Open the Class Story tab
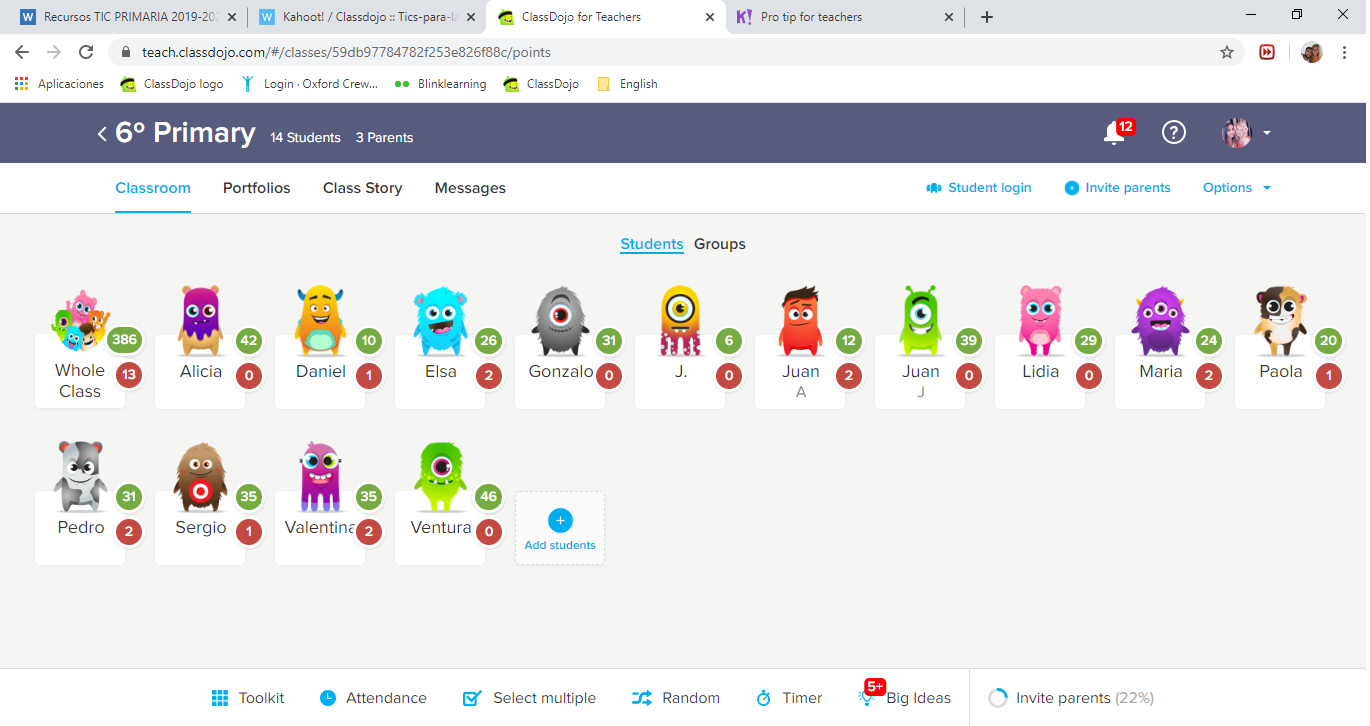Image resolution: width=1370 pixels, height=726 pixels. [x=362, y=188]
